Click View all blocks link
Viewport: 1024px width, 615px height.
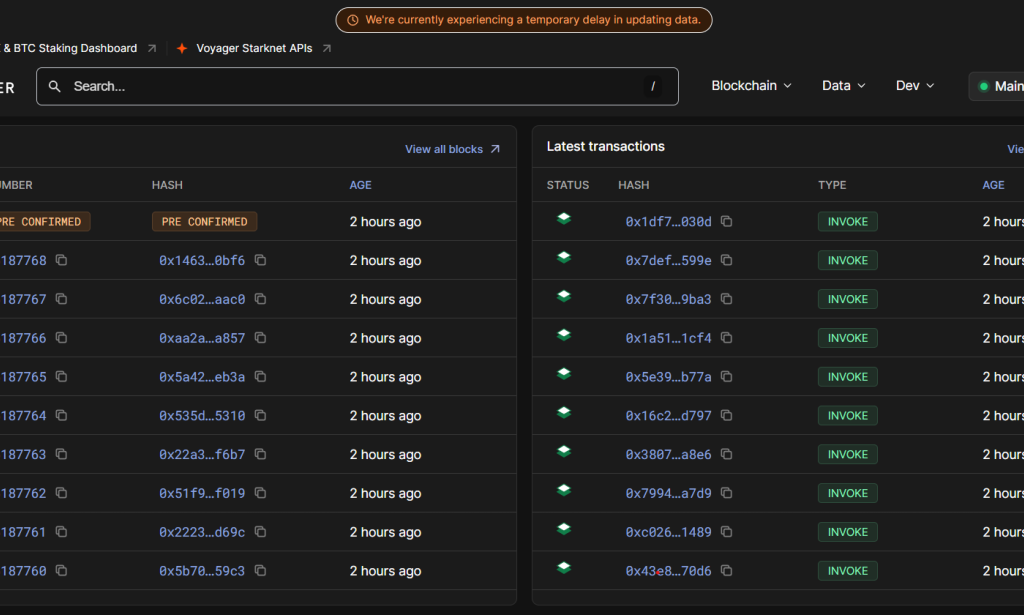point(452,149)
